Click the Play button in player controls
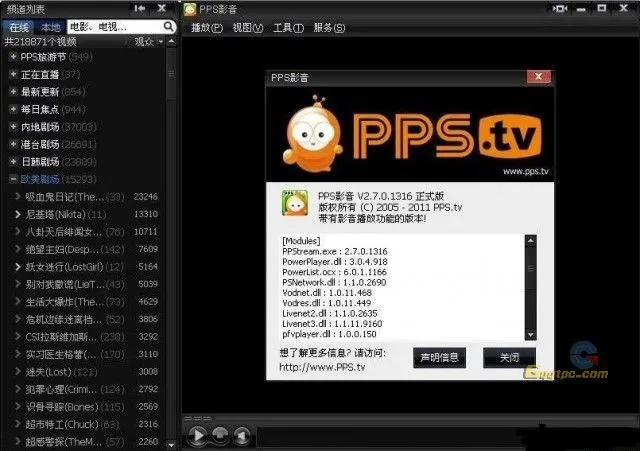The height and width of the screenshot is (451, 640). tap(198, 435)
